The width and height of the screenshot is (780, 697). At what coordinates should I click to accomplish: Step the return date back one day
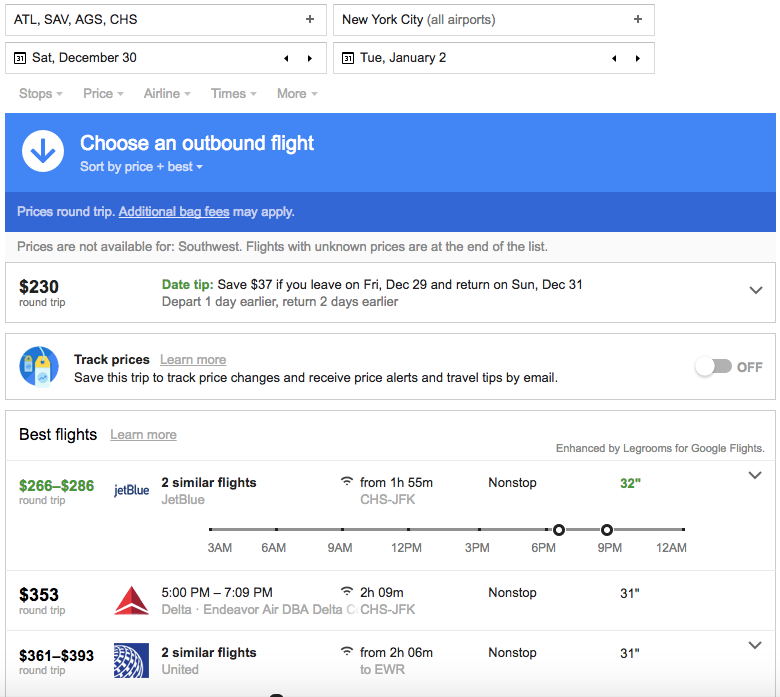click(614, 58)
